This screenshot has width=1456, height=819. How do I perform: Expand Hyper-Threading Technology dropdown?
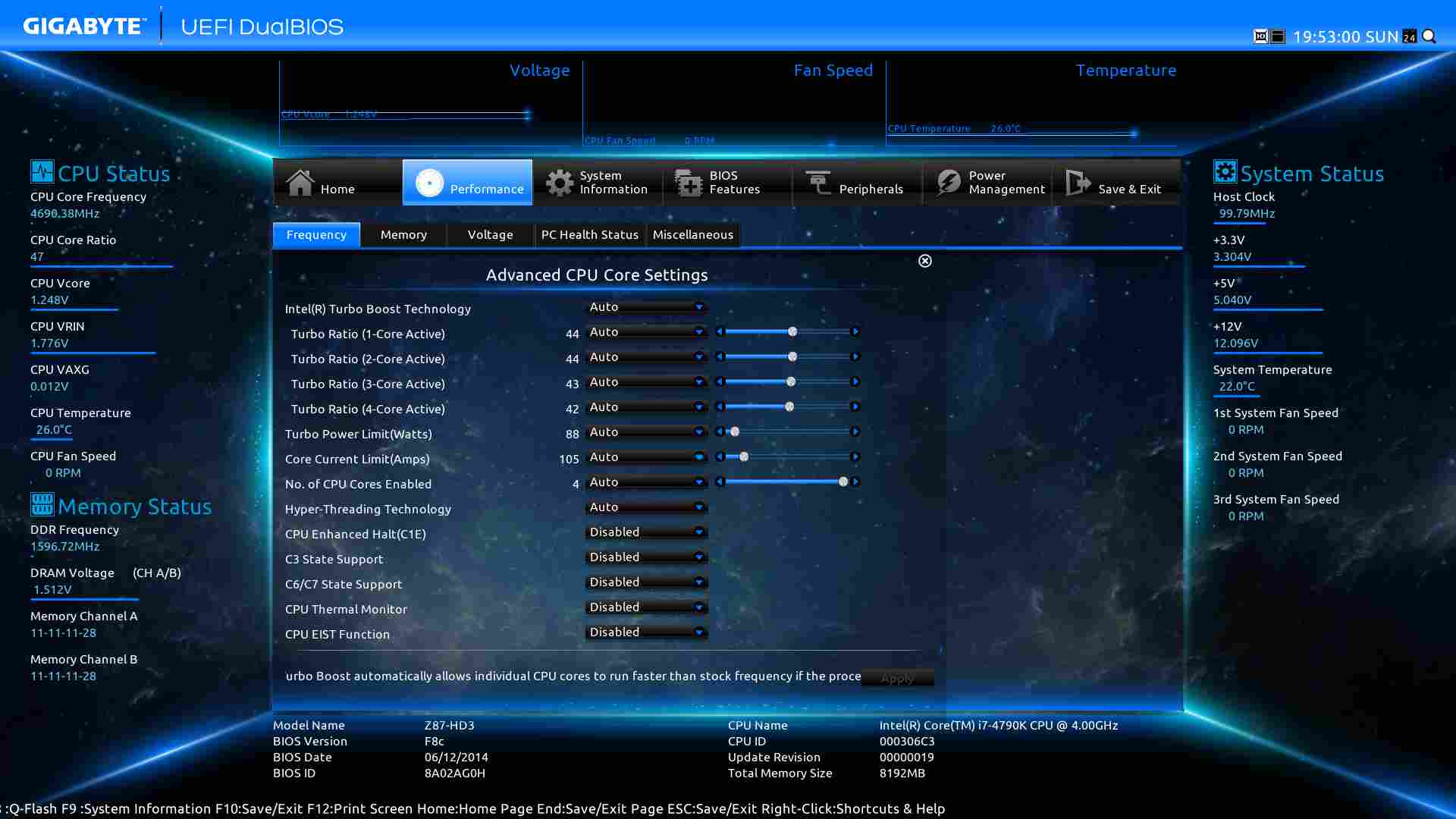646,507
